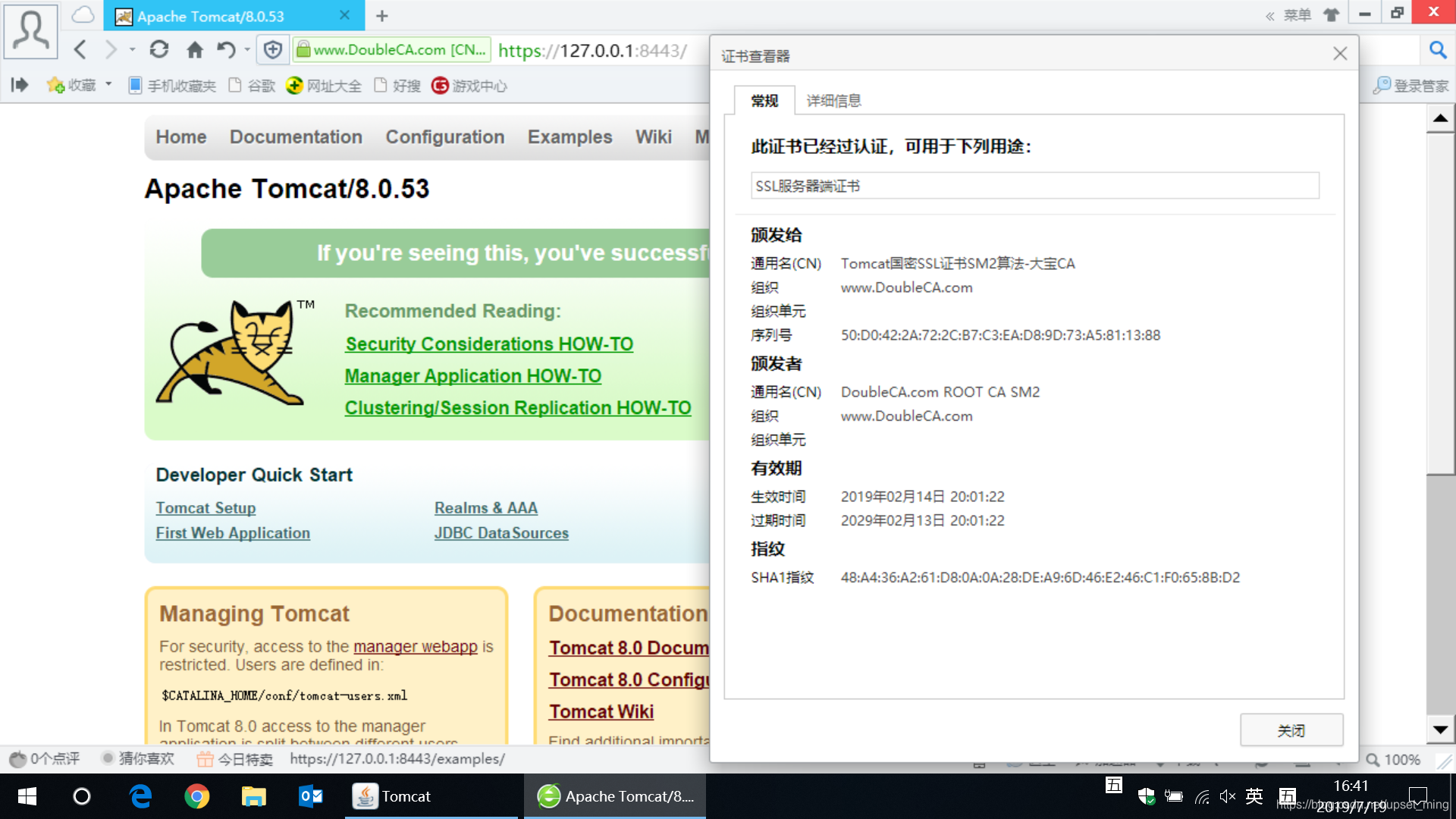Open Manager Application HOW-TO link
The image size is (1456, 819).
tap(472, 376)
